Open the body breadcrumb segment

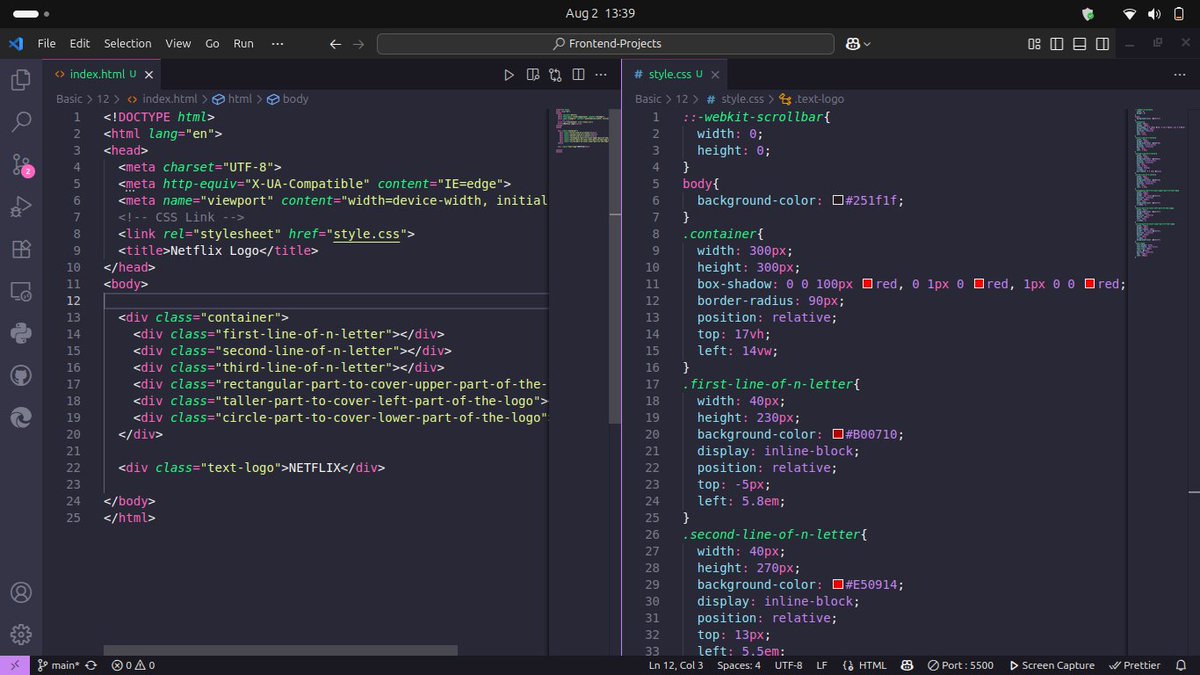288,99
